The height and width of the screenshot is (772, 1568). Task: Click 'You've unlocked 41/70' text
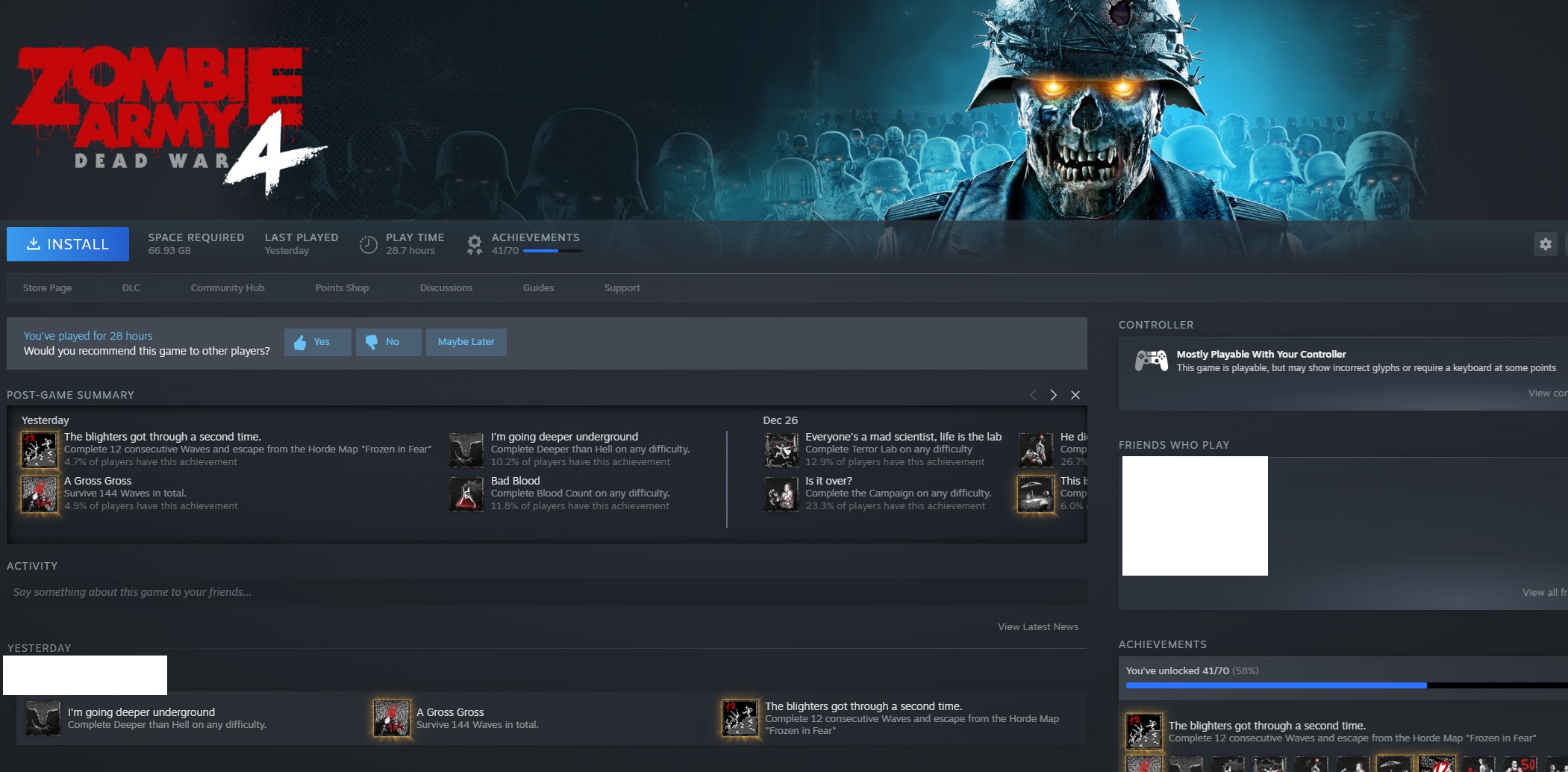[1178, 670]
